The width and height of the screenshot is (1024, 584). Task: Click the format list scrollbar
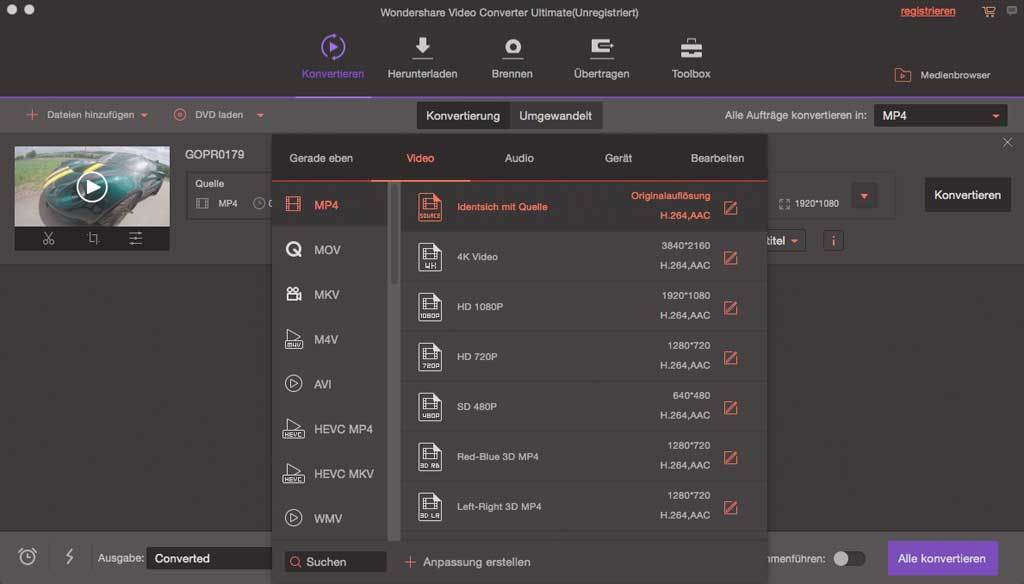394,235
